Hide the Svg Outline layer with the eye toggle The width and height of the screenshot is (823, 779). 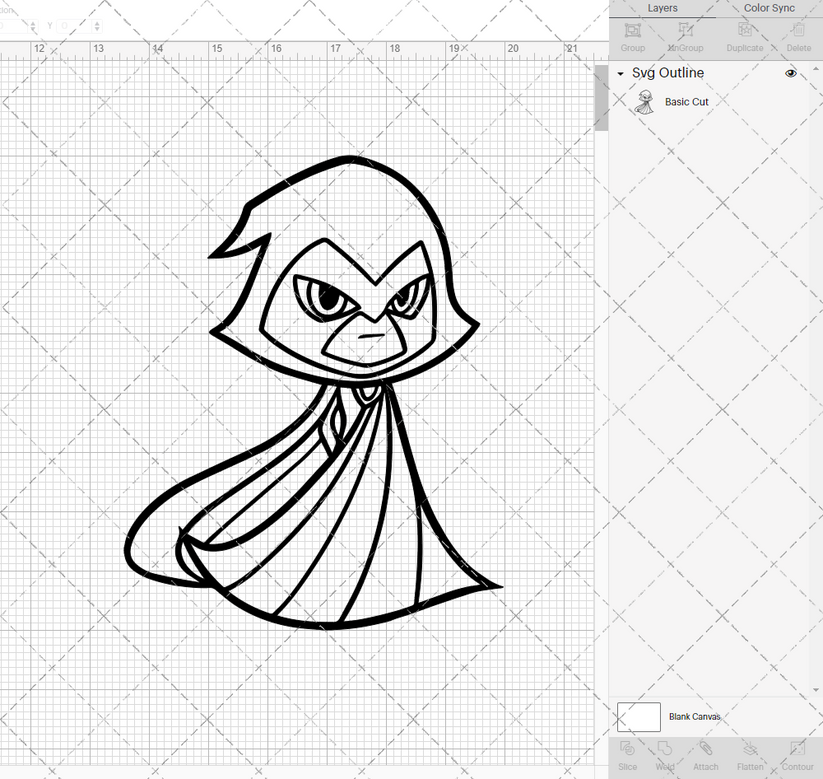point(790,73)
